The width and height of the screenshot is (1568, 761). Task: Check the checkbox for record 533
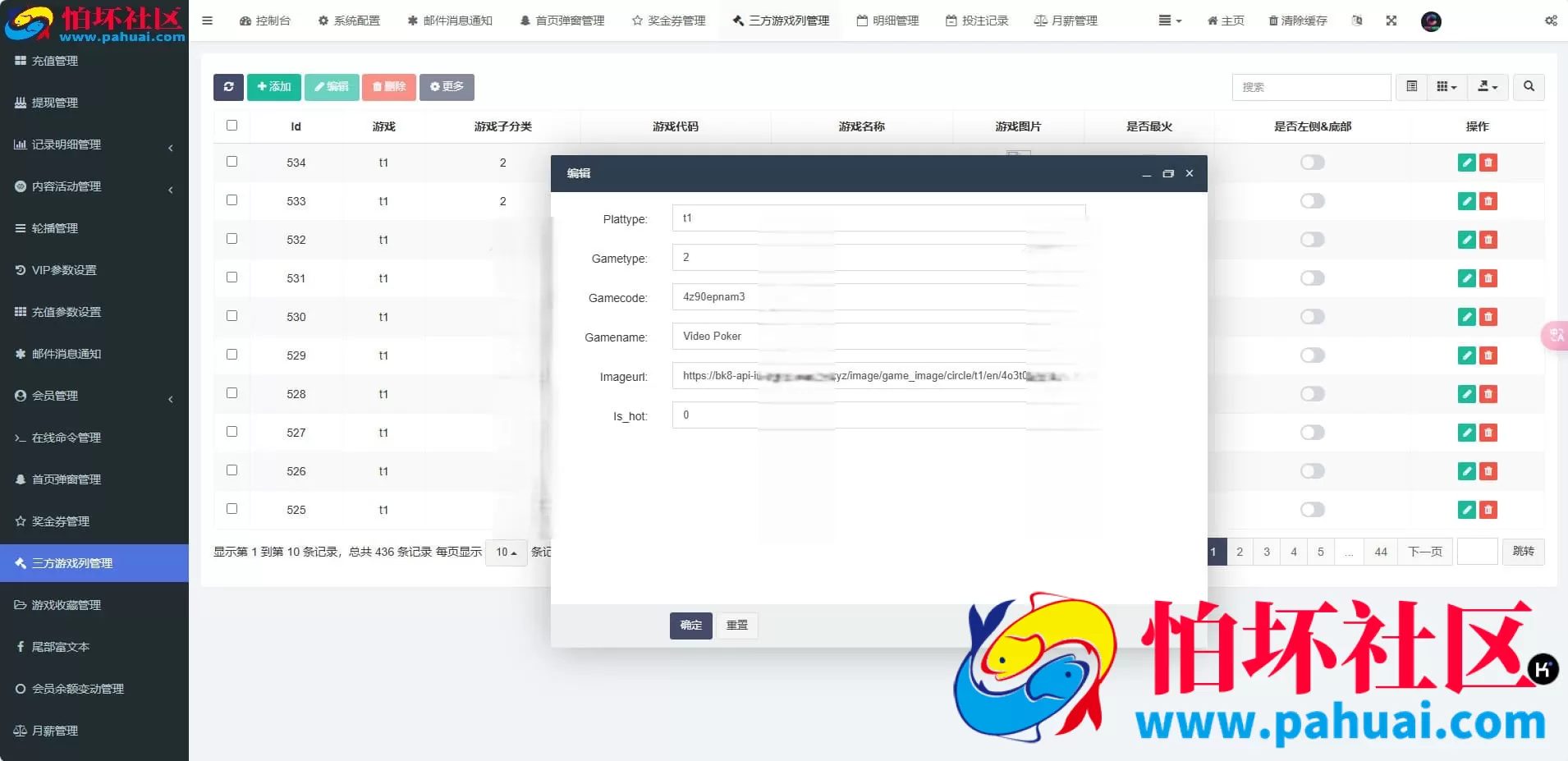click(x=232, y=200)
